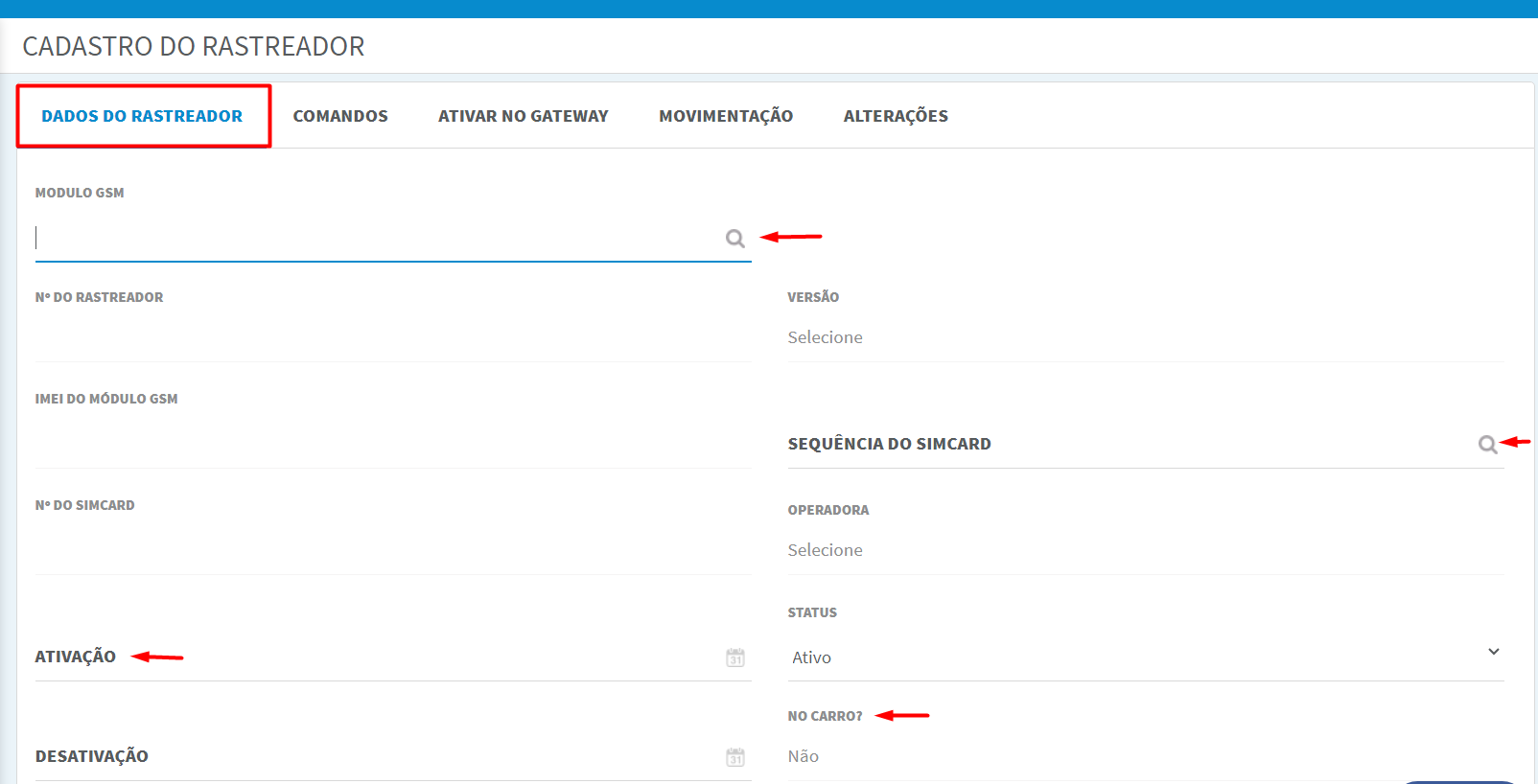Click the Status value Ativo
The height and width of the screenshot is (784, 1538).
click(x=811, y=657)
